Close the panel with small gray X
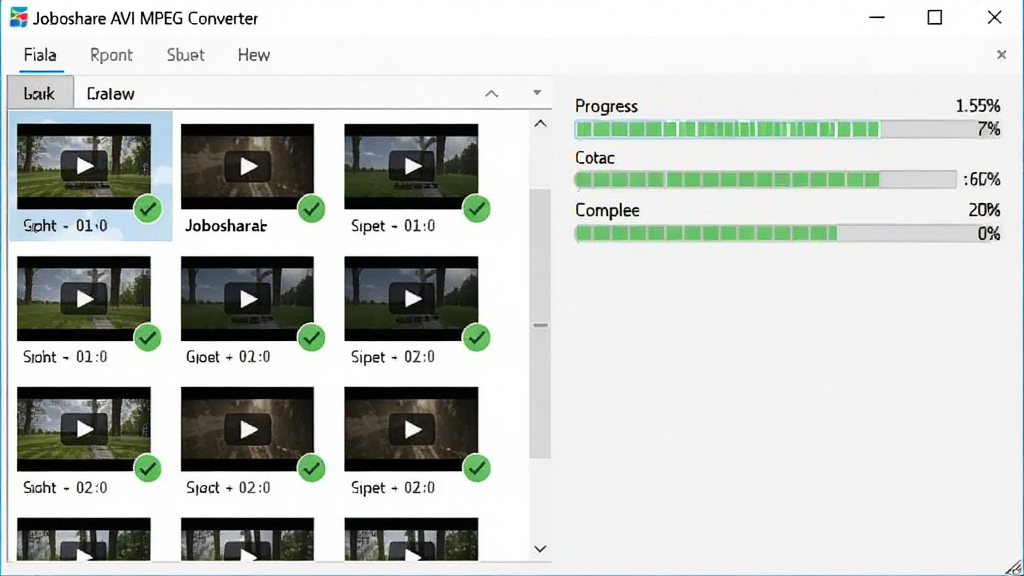Image resolution: width=1024 pixels, height=576 pixels. (x=1001, y=55)
